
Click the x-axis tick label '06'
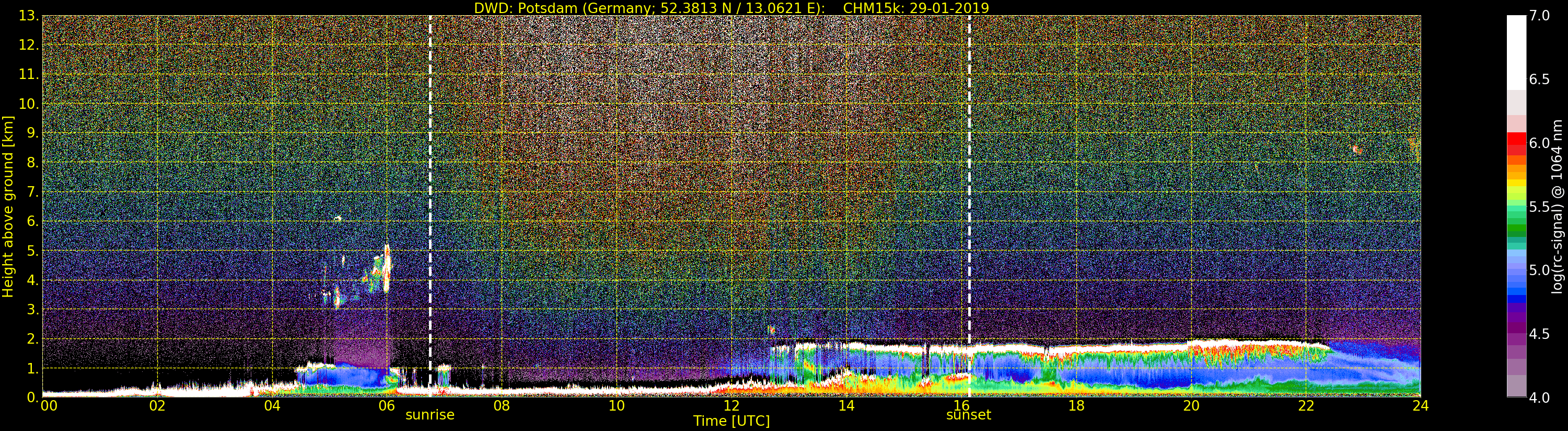[387, 405]
